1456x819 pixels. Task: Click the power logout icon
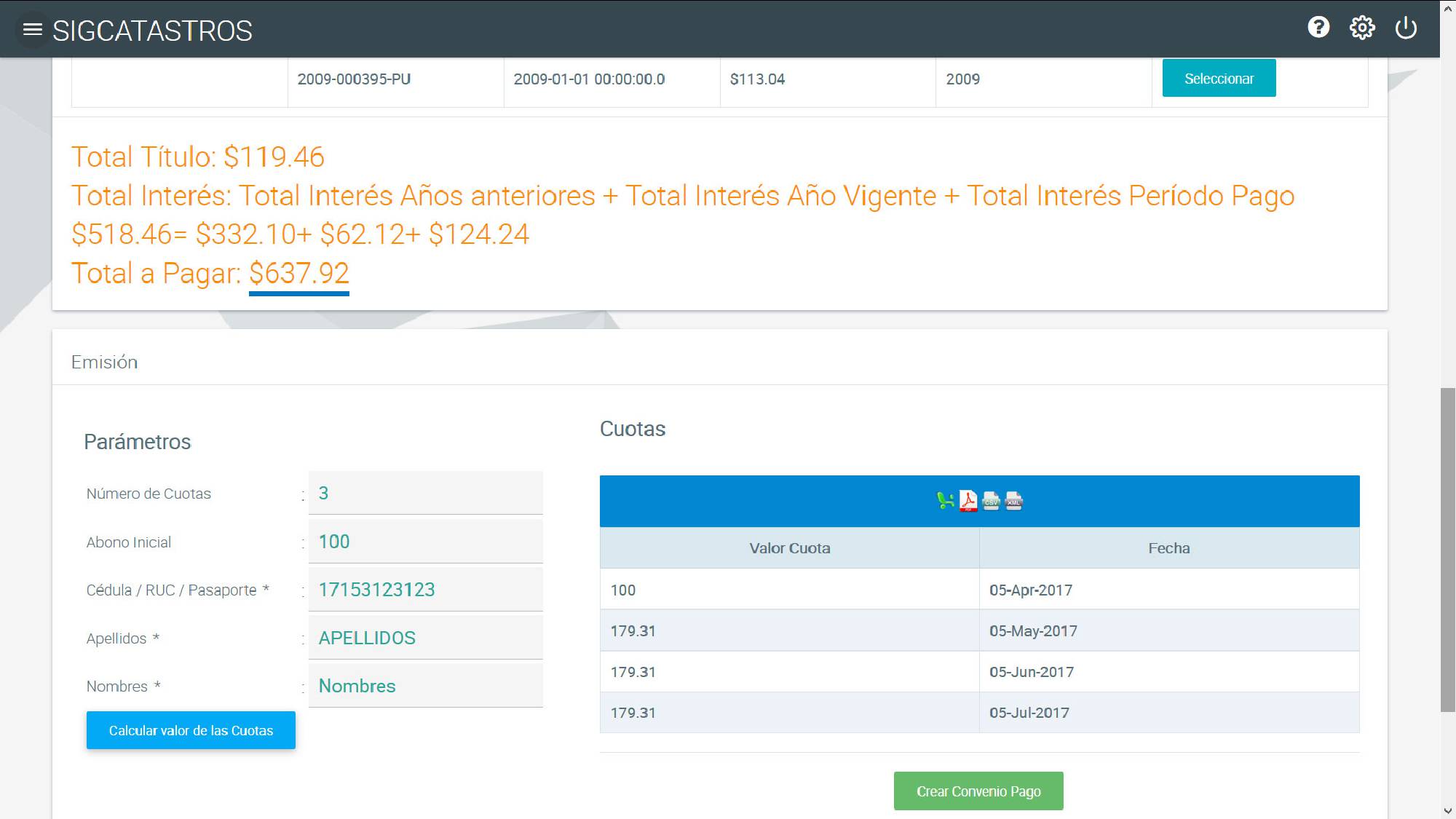tap(1406, 28)
